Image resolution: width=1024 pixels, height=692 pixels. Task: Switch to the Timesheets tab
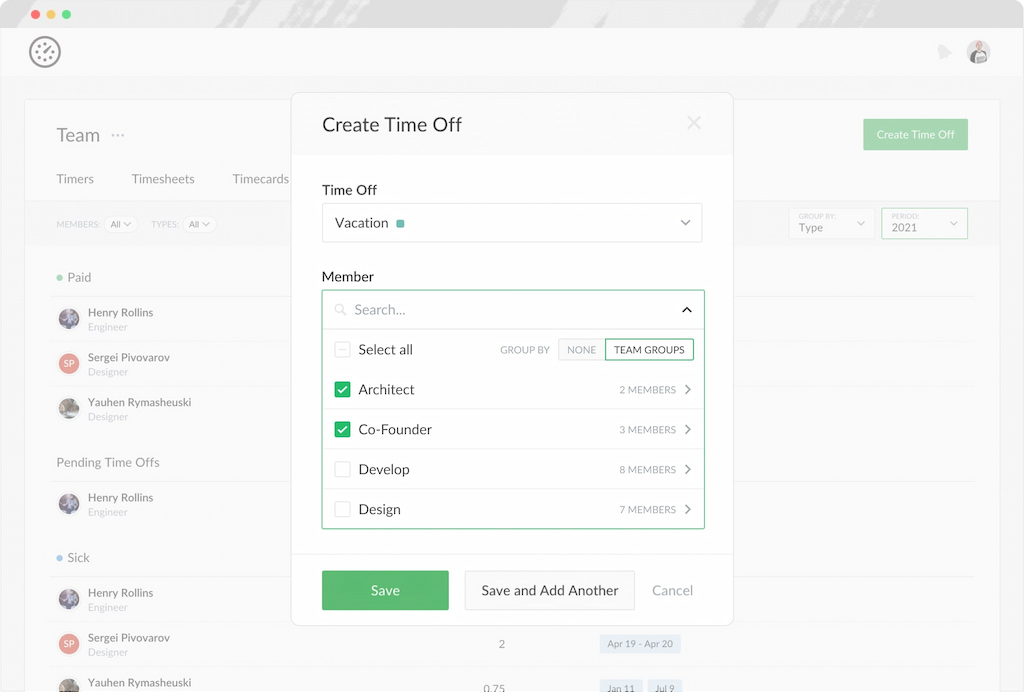[163, 178]
